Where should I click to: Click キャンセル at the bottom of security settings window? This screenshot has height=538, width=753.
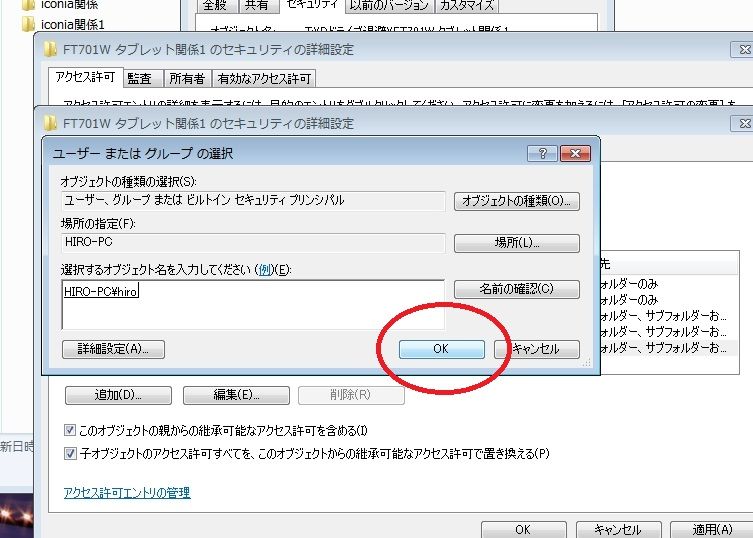tap(619, 530)
